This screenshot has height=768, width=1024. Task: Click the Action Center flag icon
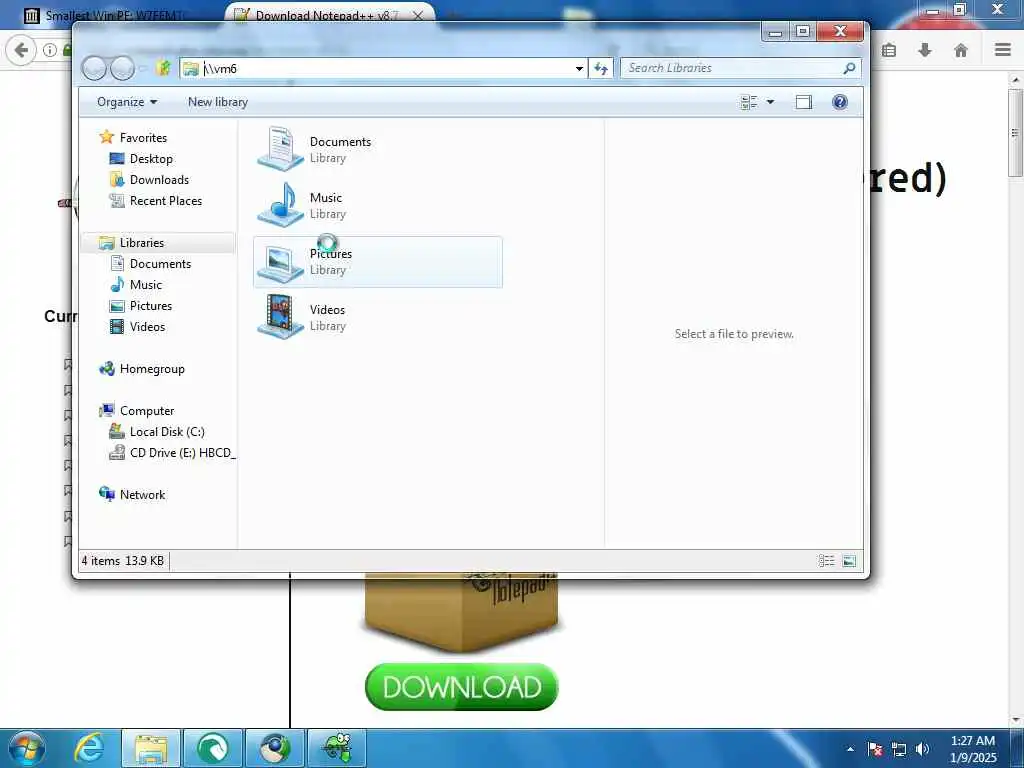[875, 749]
